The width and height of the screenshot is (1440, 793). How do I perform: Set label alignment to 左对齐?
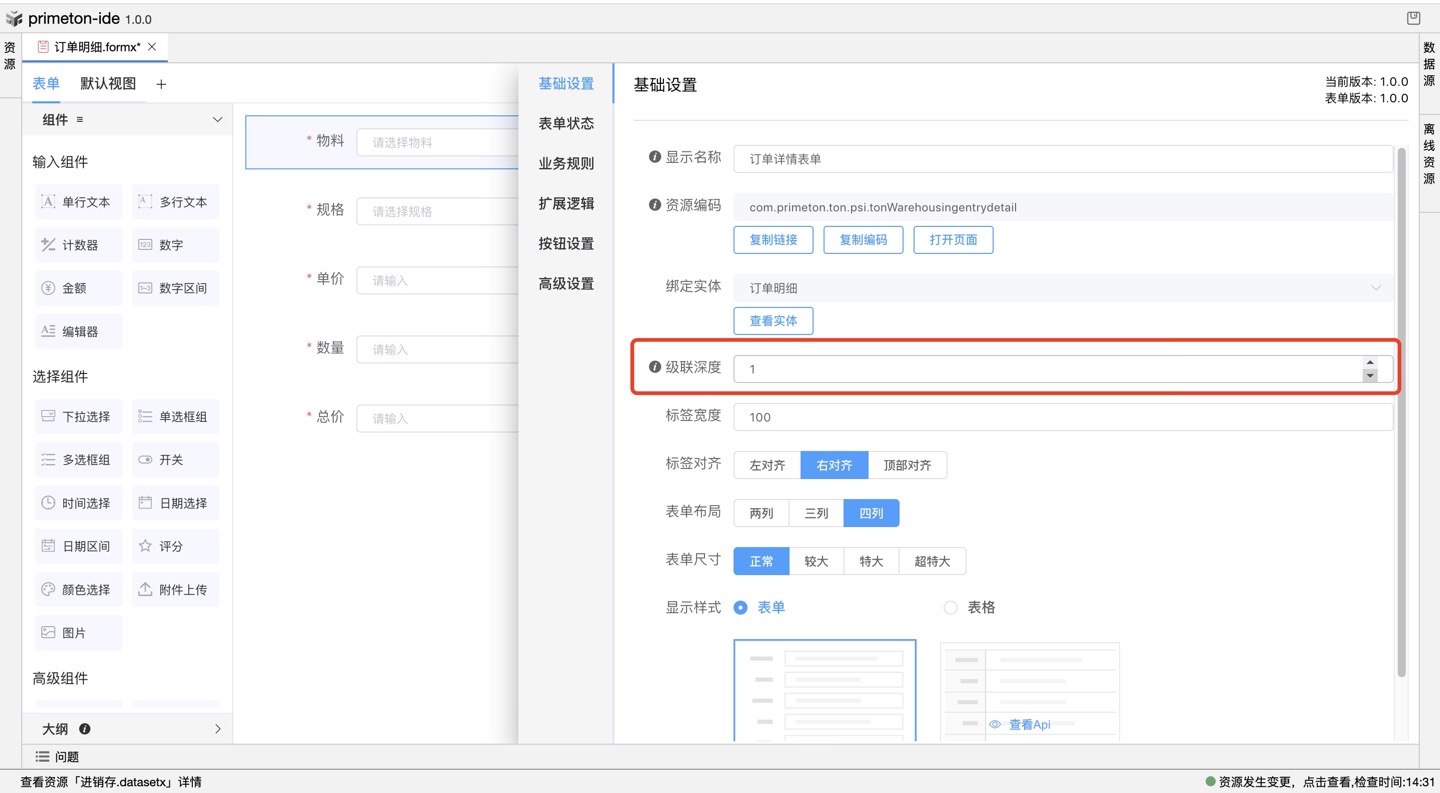[x=767, y=465]
